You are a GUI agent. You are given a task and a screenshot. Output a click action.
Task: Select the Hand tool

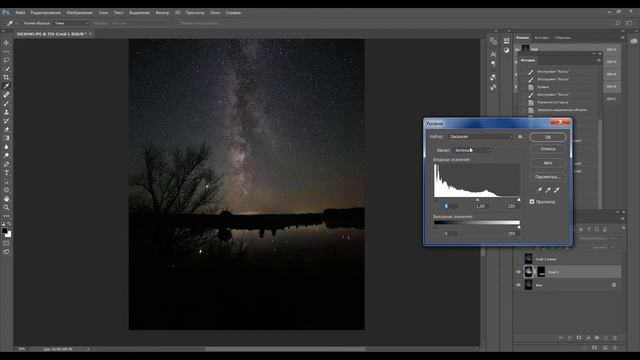tap(6, 199)
